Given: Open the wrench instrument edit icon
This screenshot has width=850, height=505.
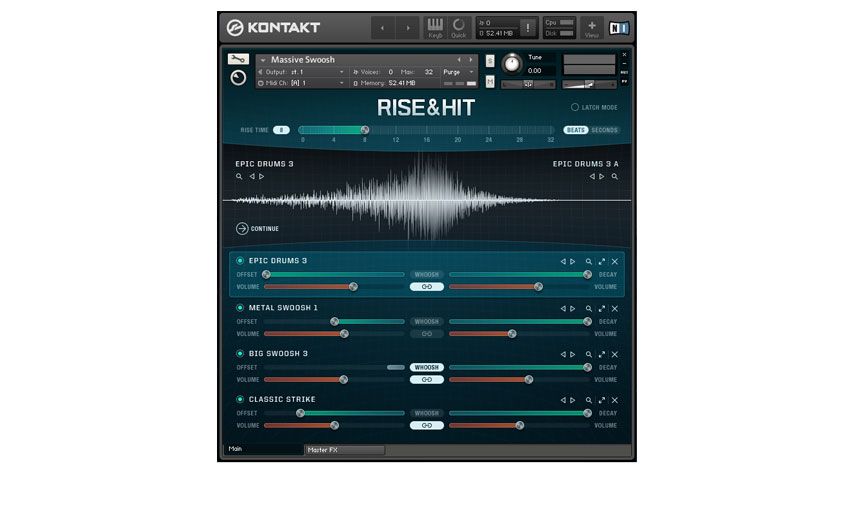Looking at the screenshot, I should coord(238,59).
